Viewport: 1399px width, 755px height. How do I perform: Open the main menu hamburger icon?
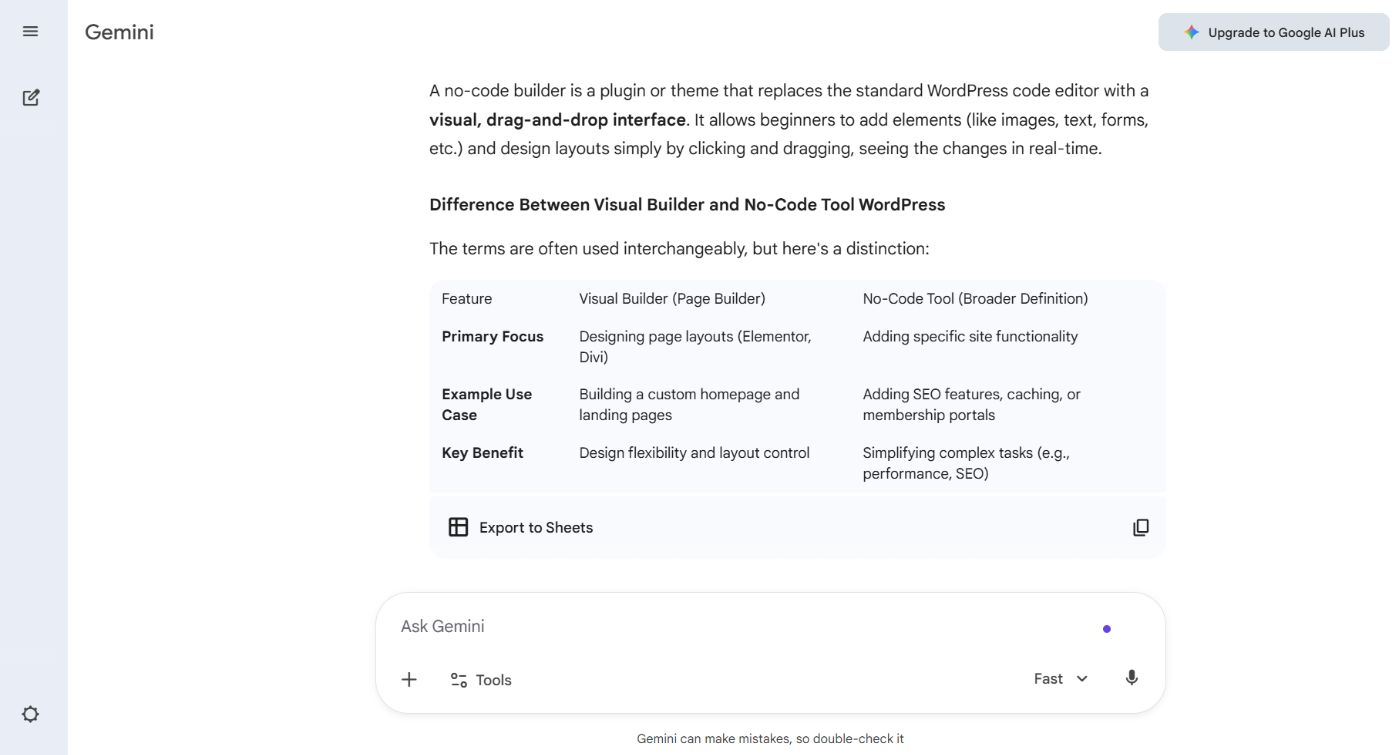(x=31, y=32)
